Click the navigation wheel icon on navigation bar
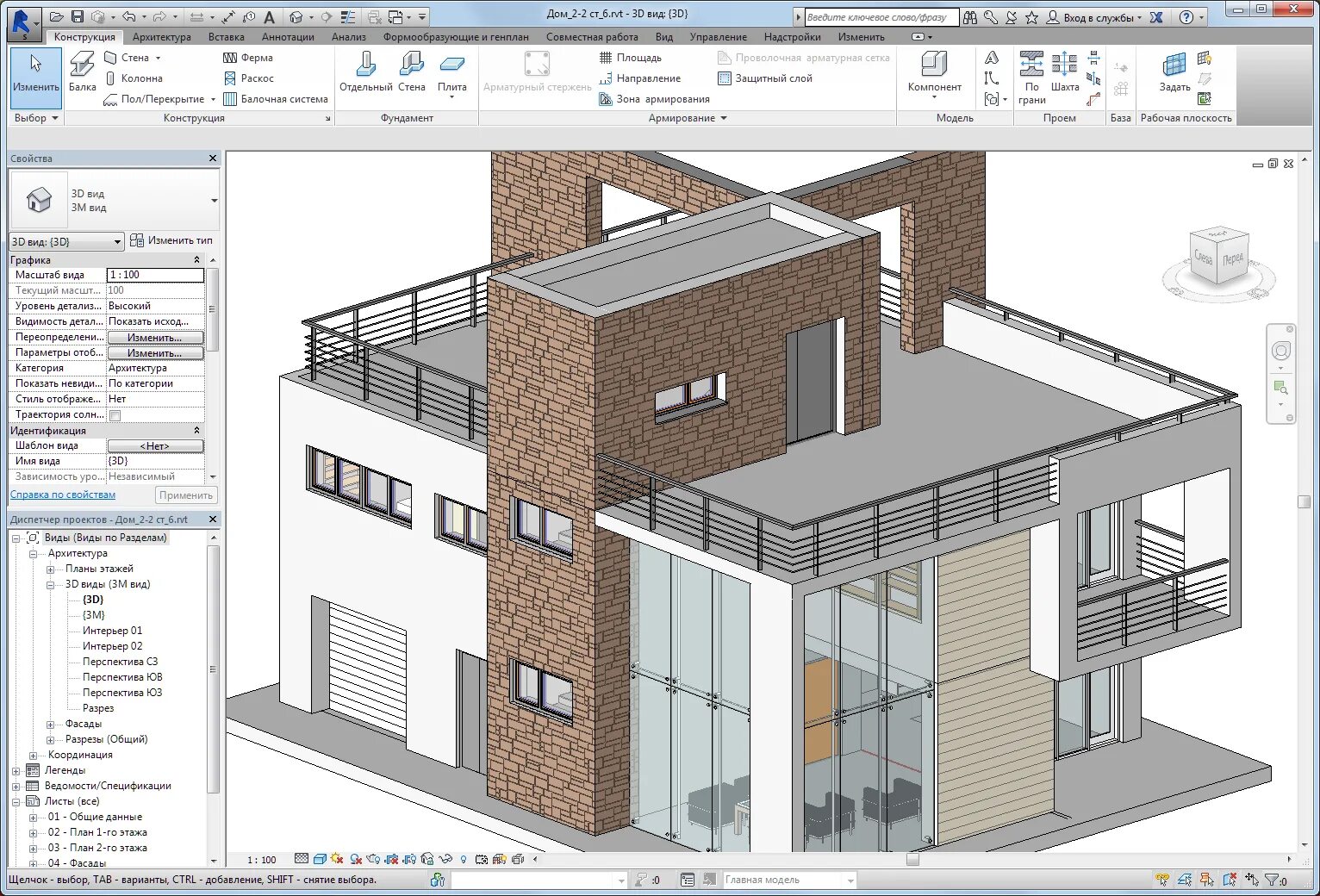The height and width of the screenshot is (896, 1320). pos(1281,351)
